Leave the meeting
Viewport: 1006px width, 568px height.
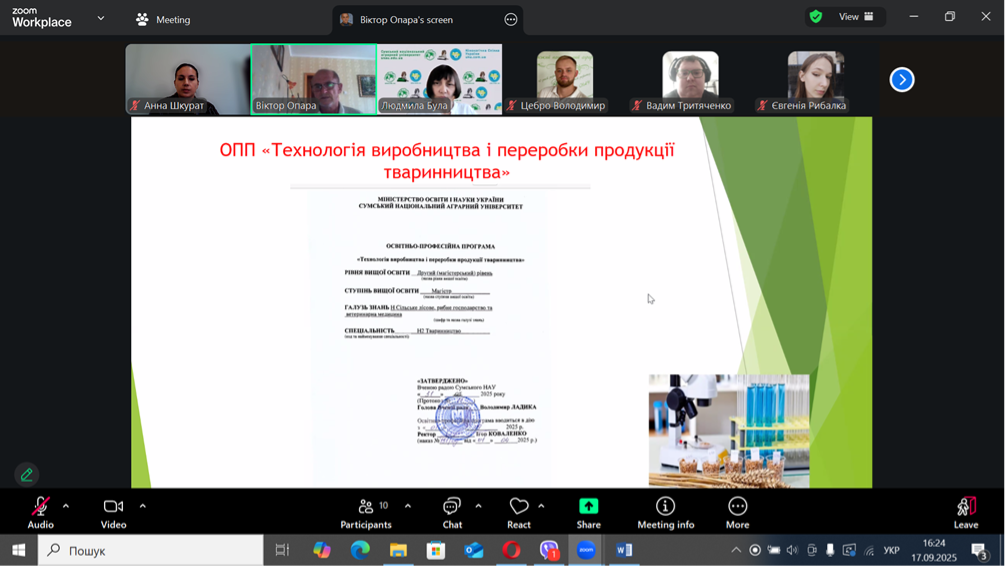point(965,511)
